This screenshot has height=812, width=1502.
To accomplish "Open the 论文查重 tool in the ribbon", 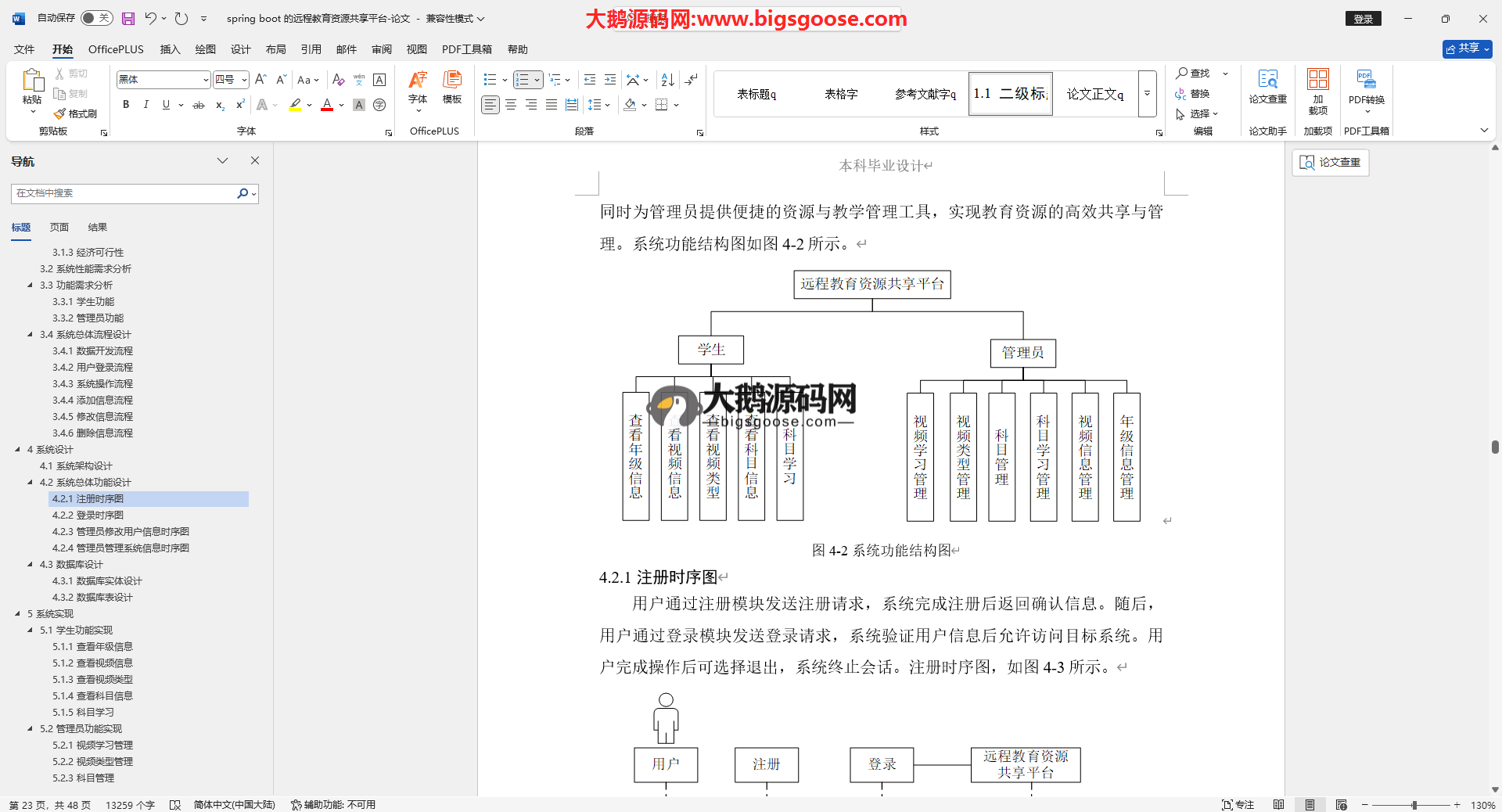I will click(x=1267, y=86).
